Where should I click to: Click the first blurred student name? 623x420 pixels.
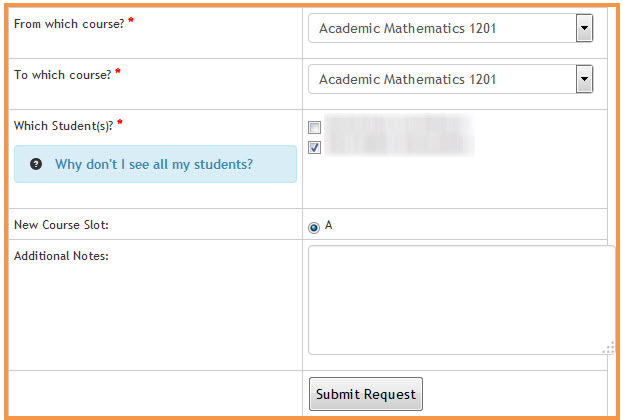(x=399, y=125)
